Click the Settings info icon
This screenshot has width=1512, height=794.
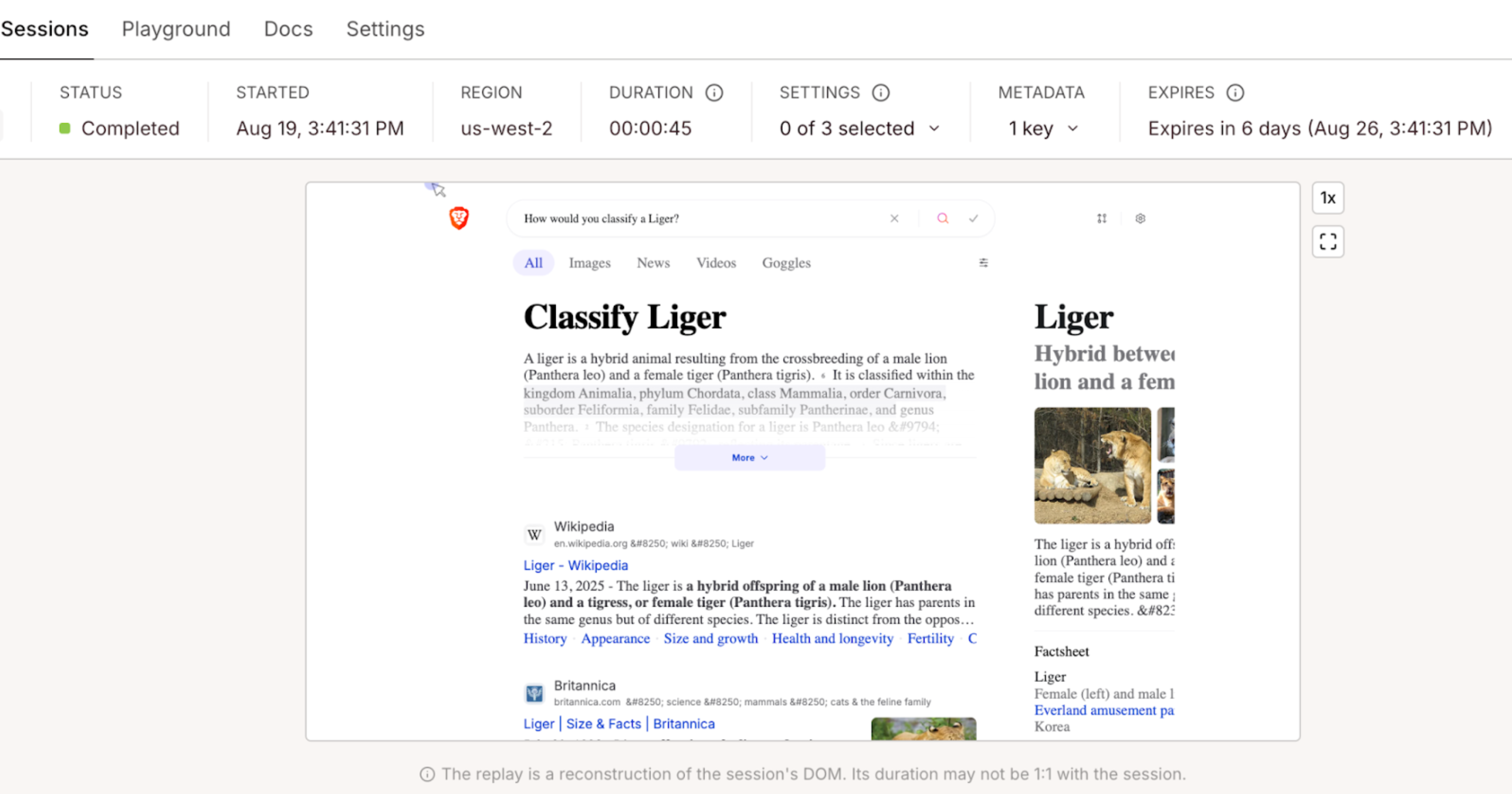(881, 92)
